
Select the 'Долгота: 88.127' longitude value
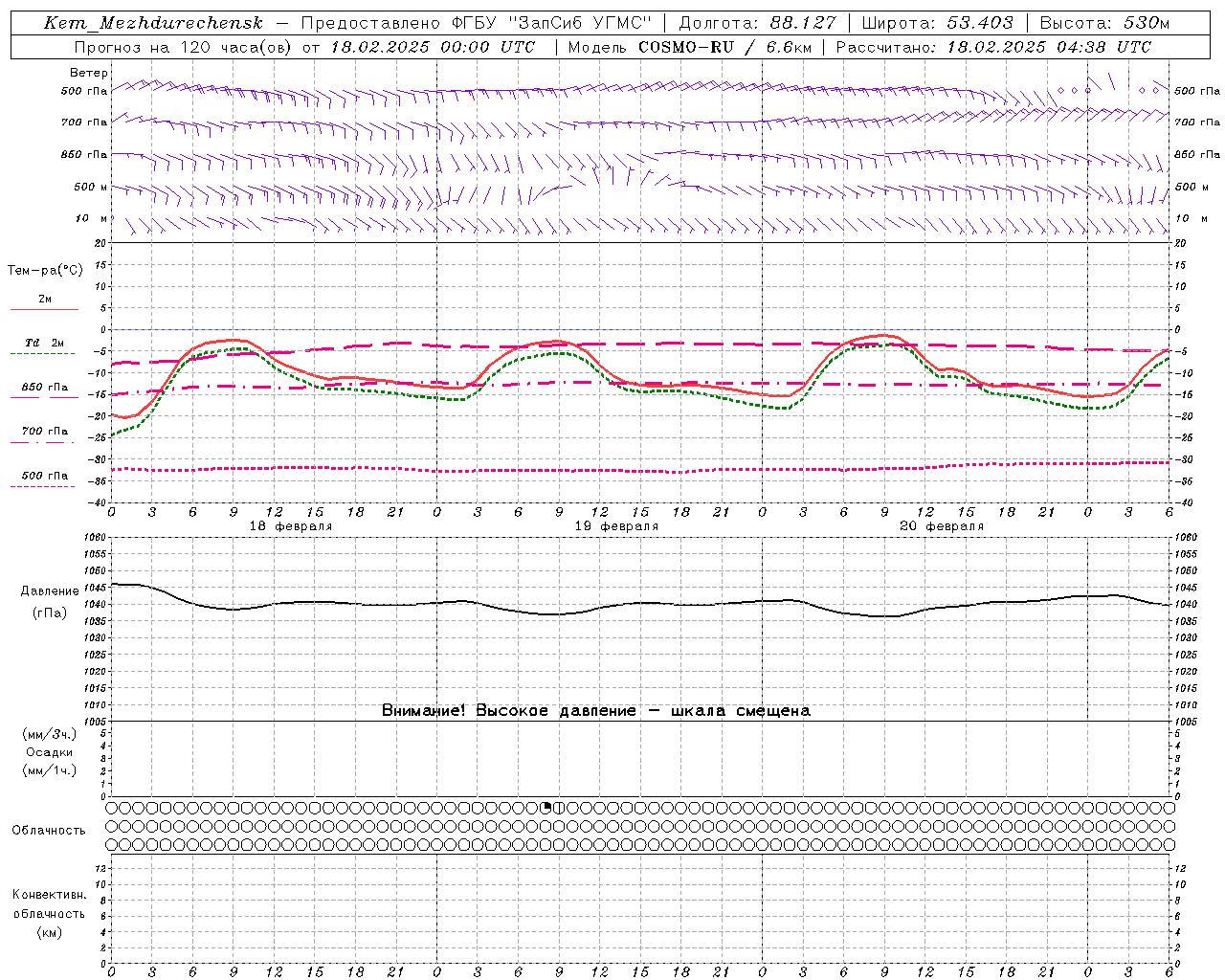[757, 23]
